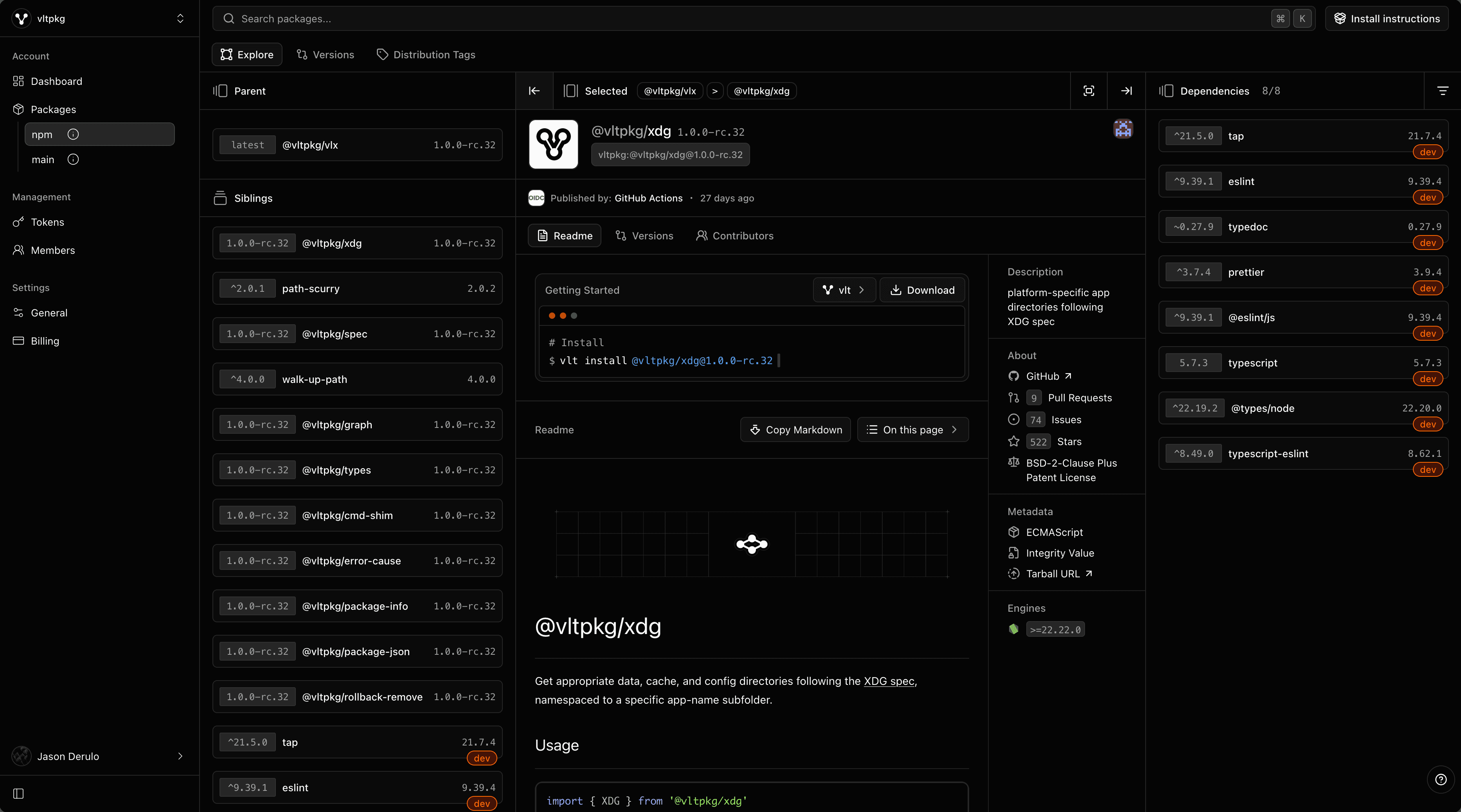Viewport: 1461px width, 812px height.
Task: Click the Siblings stack icon
Action: (x=220, y=198)
